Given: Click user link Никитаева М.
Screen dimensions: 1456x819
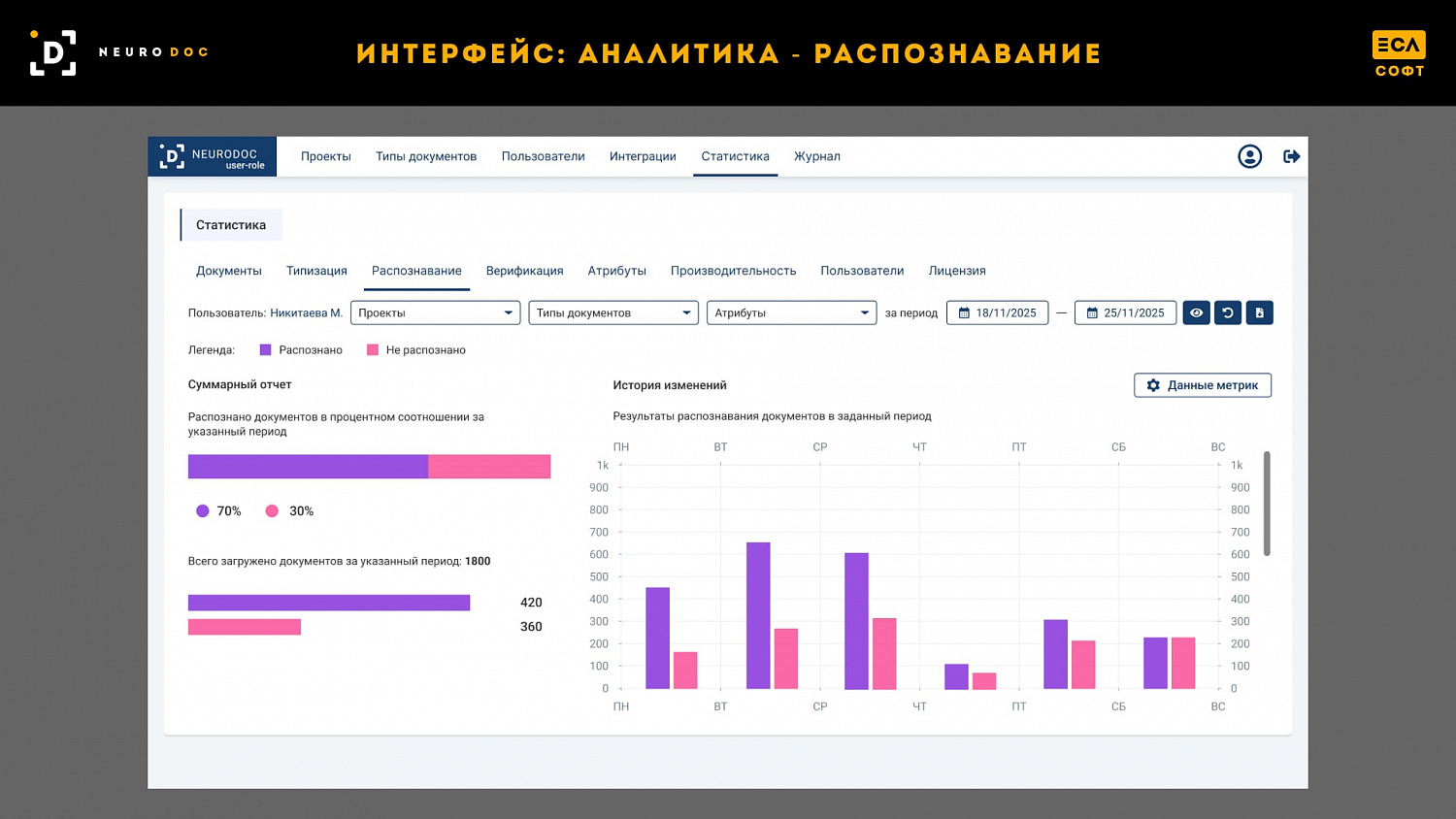Looking at the screenshot, I should coord(306,312).
